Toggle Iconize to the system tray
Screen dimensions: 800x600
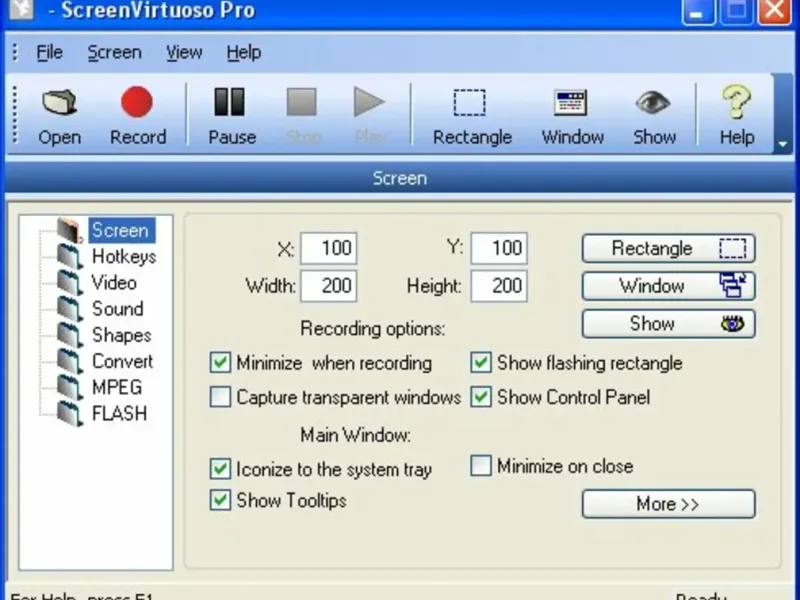(x=220, y=469)
